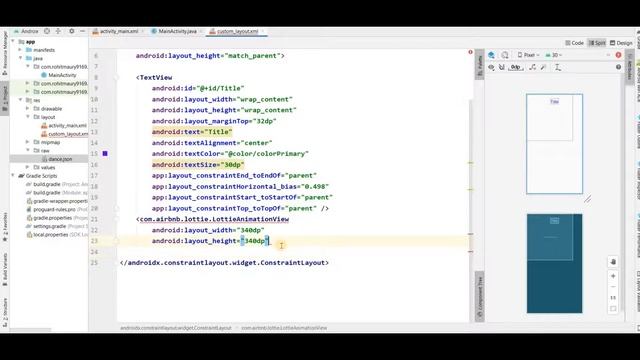This screenshot has width=640, height=360.
Task: Click the infer constraints wand icon
Action: point(543,67)
